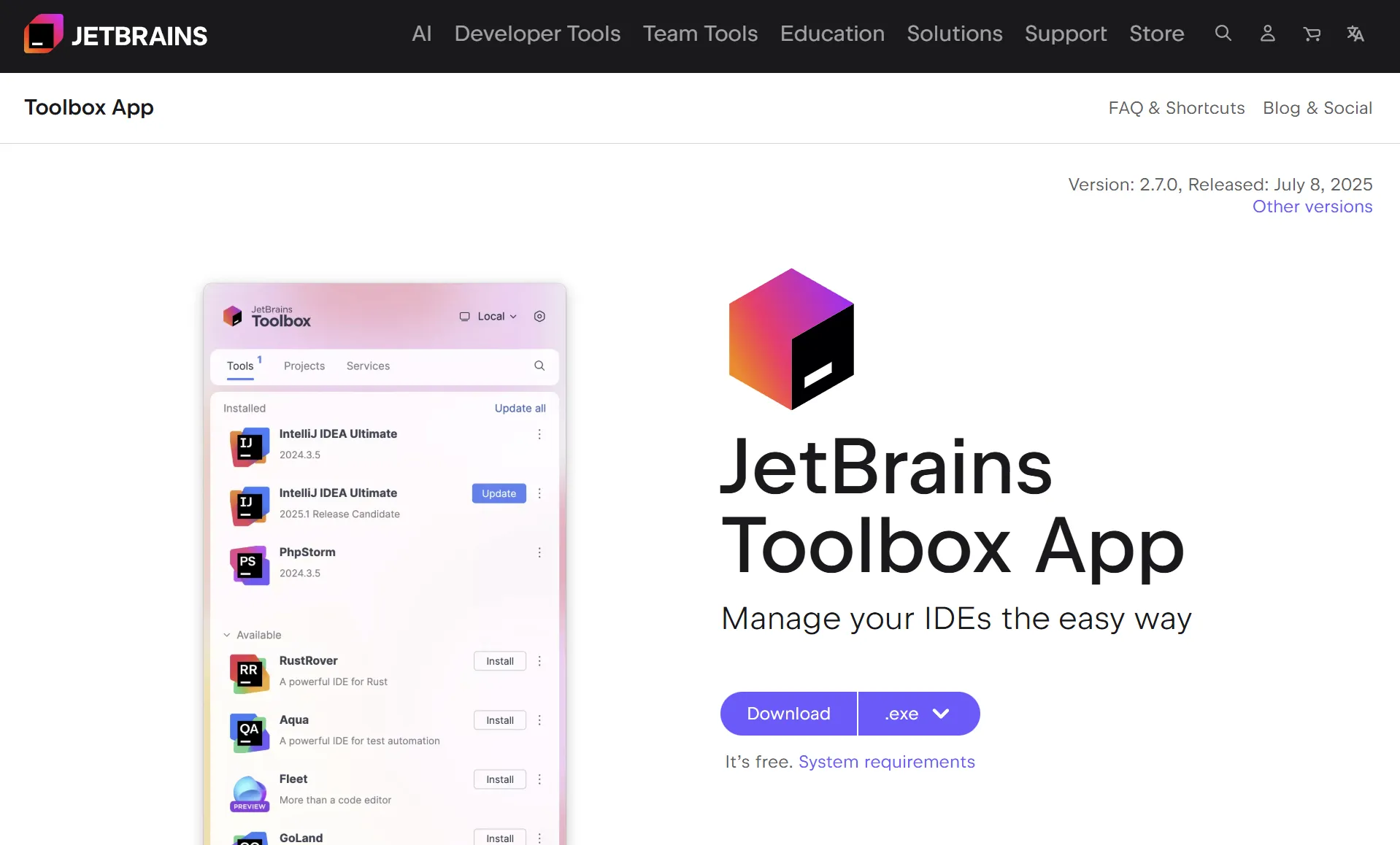Image resolution: width=1400 pixels, height=845 pixels.
Task: Click the IntelliJ IDEA Ultimate icon
Action: (x=248, y=446)
